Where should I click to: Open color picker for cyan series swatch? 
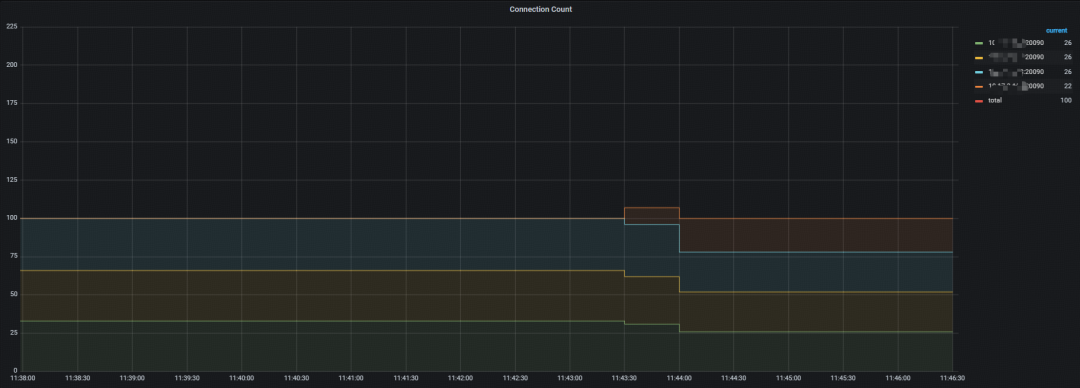(x=979, y=72)
